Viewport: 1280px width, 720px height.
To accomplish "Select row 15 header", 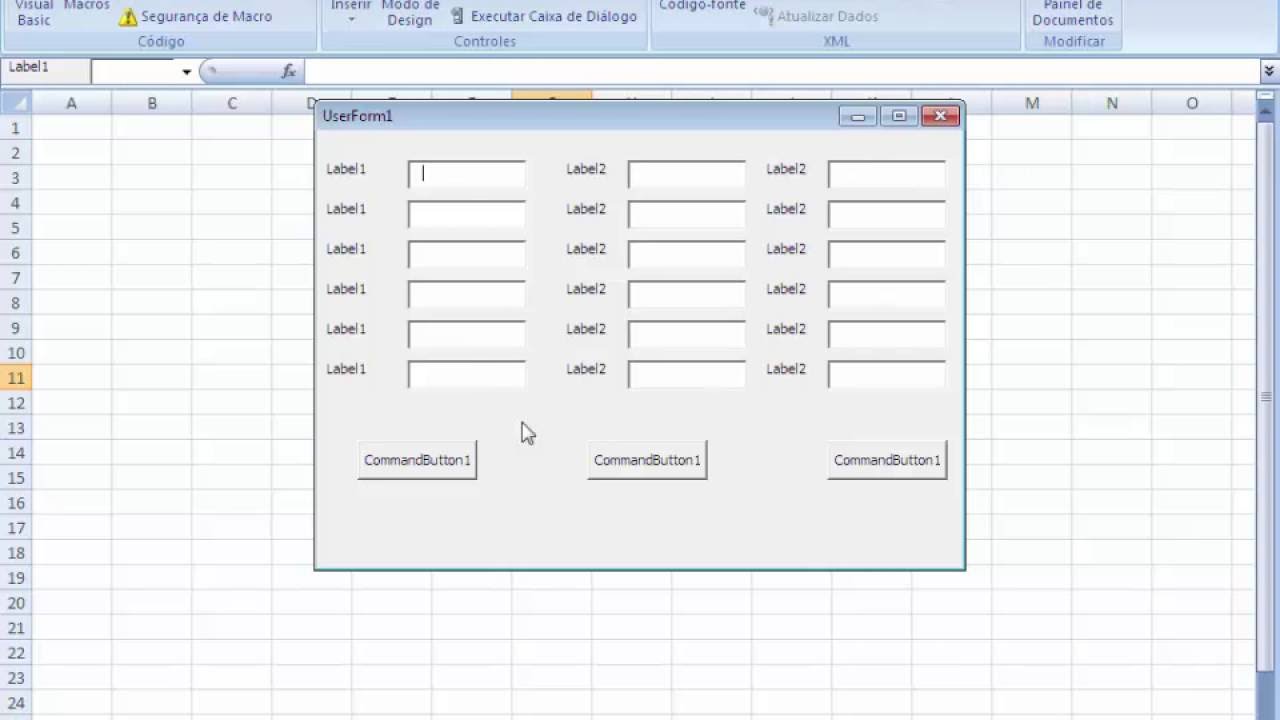I will click(16, 478).
